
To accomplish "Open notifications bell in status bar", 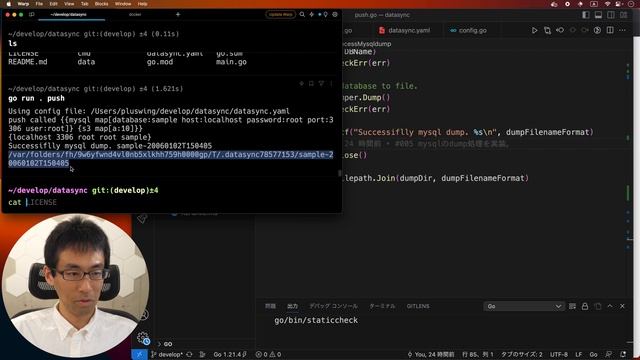I will point(623,355).
